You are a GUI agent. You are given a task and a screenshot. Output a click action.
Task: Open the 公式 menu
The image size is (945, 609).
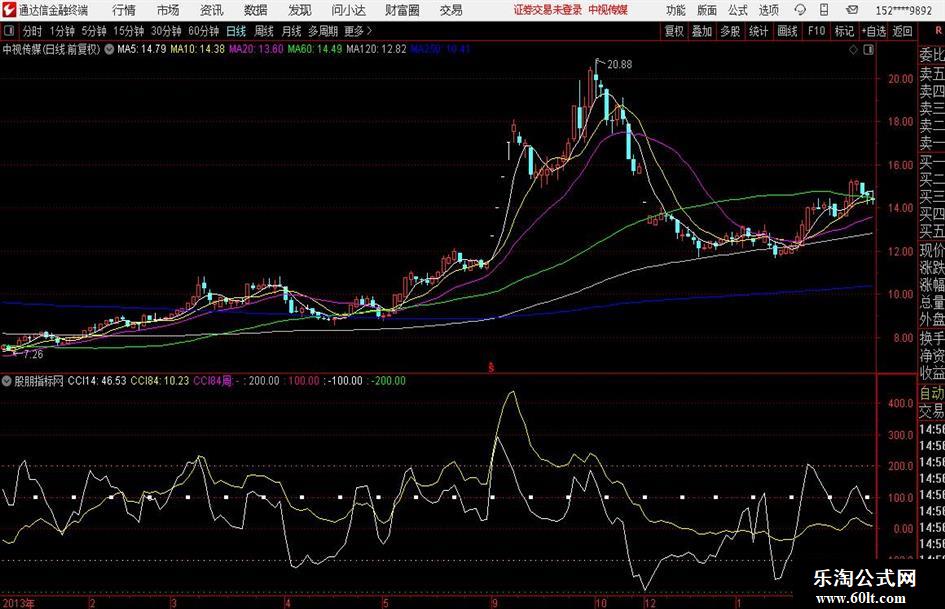point(738,10)
